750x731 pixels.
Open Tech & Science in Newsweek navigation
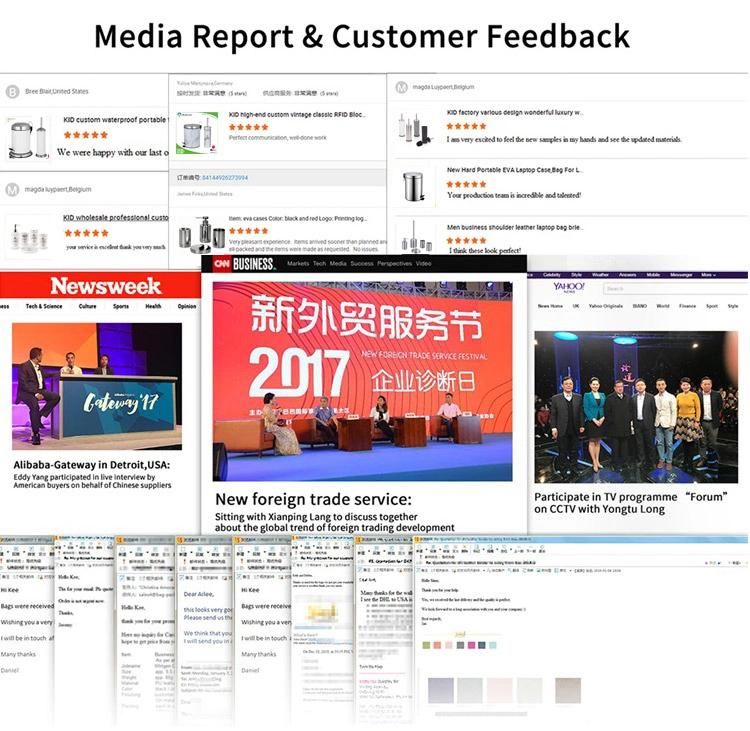(44, 306)
